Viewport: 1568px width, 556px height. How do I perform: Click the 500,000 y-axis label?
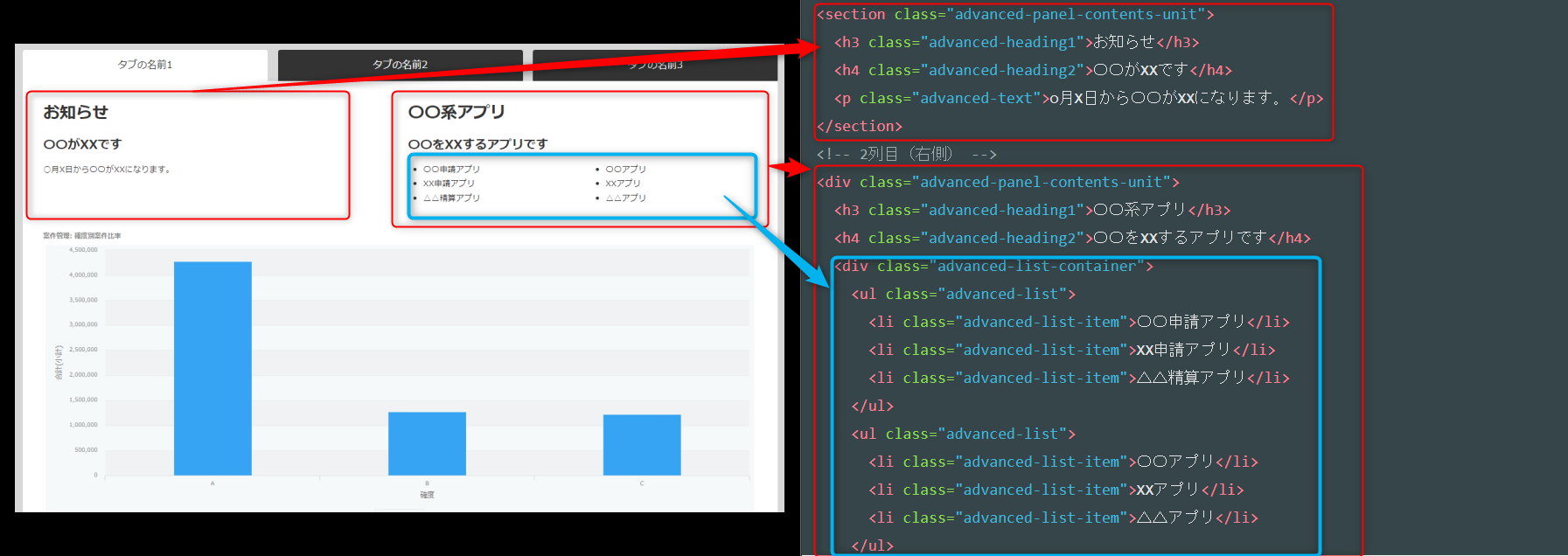[86, 450]
